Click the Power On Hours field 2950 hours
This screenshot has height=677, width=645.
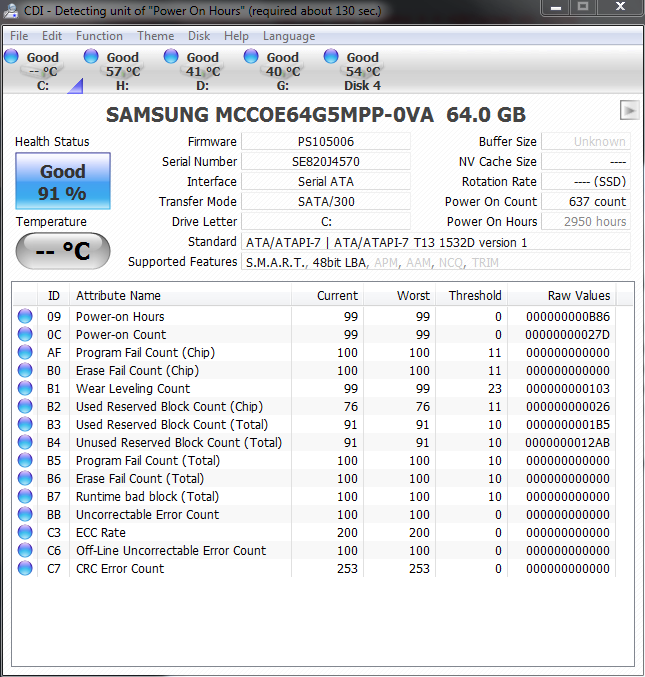(x=586, y=221)
